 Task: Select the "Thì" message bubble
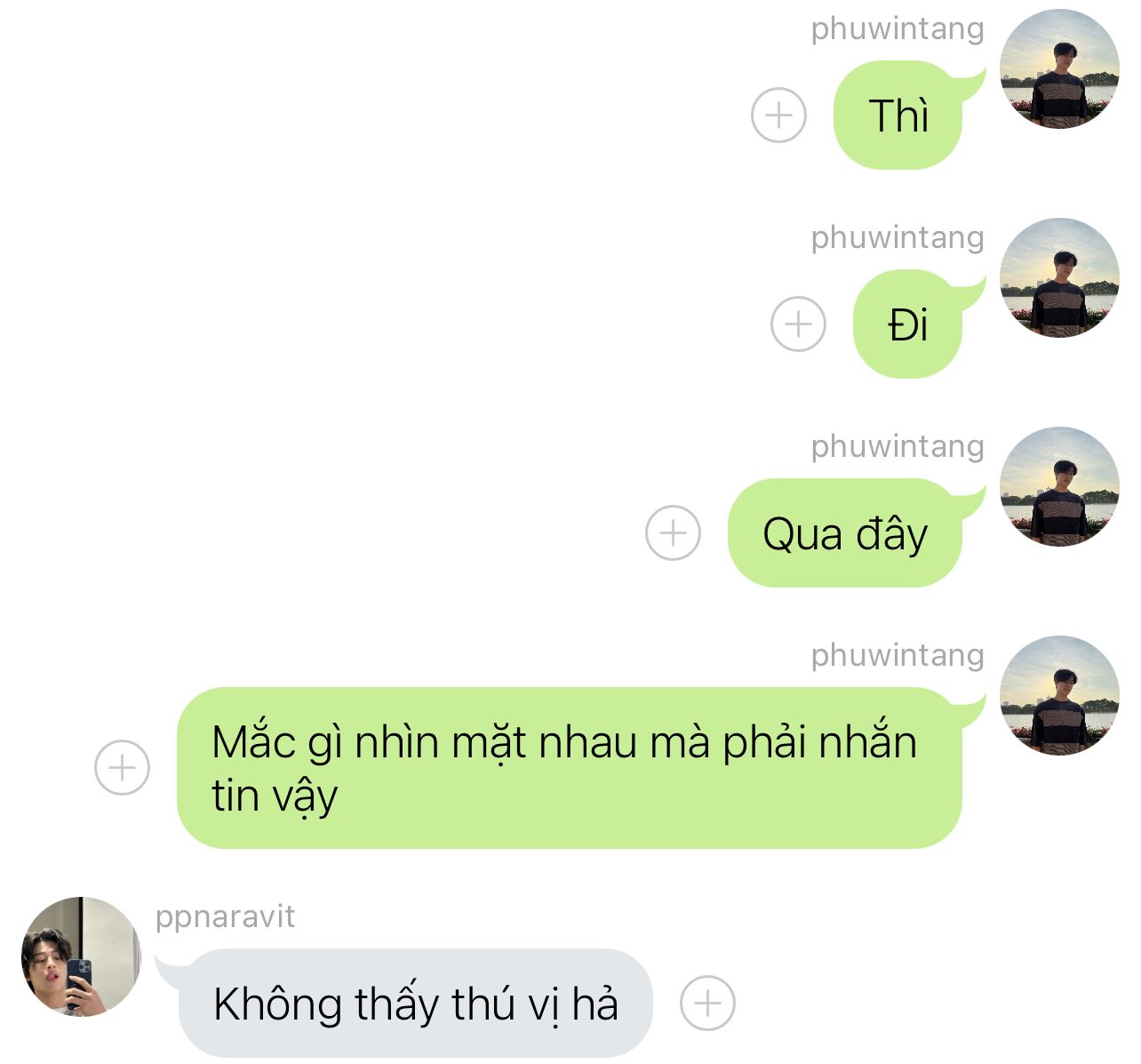899,116
